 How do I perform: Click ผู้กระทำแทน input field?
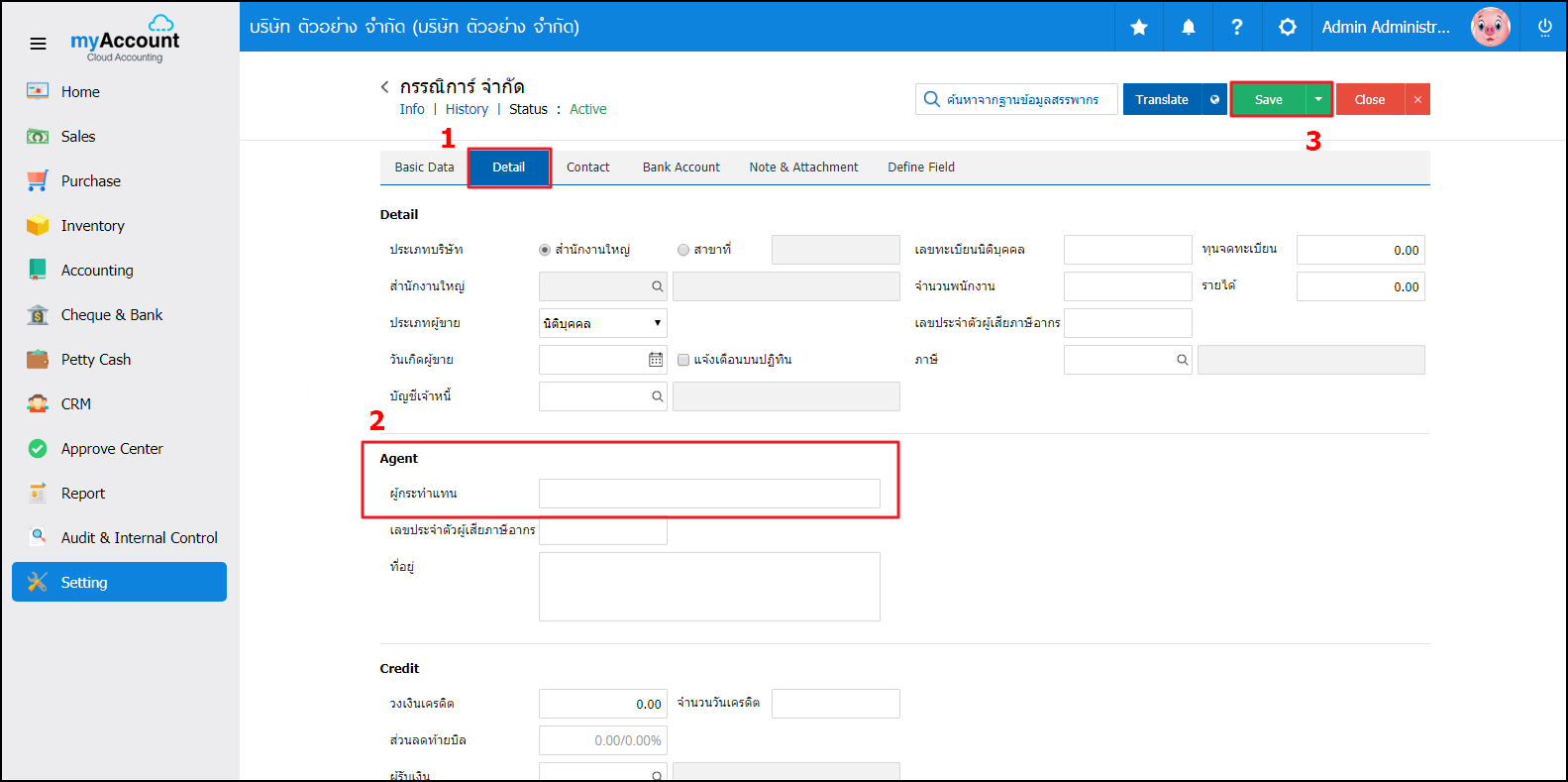coord(709,494)
